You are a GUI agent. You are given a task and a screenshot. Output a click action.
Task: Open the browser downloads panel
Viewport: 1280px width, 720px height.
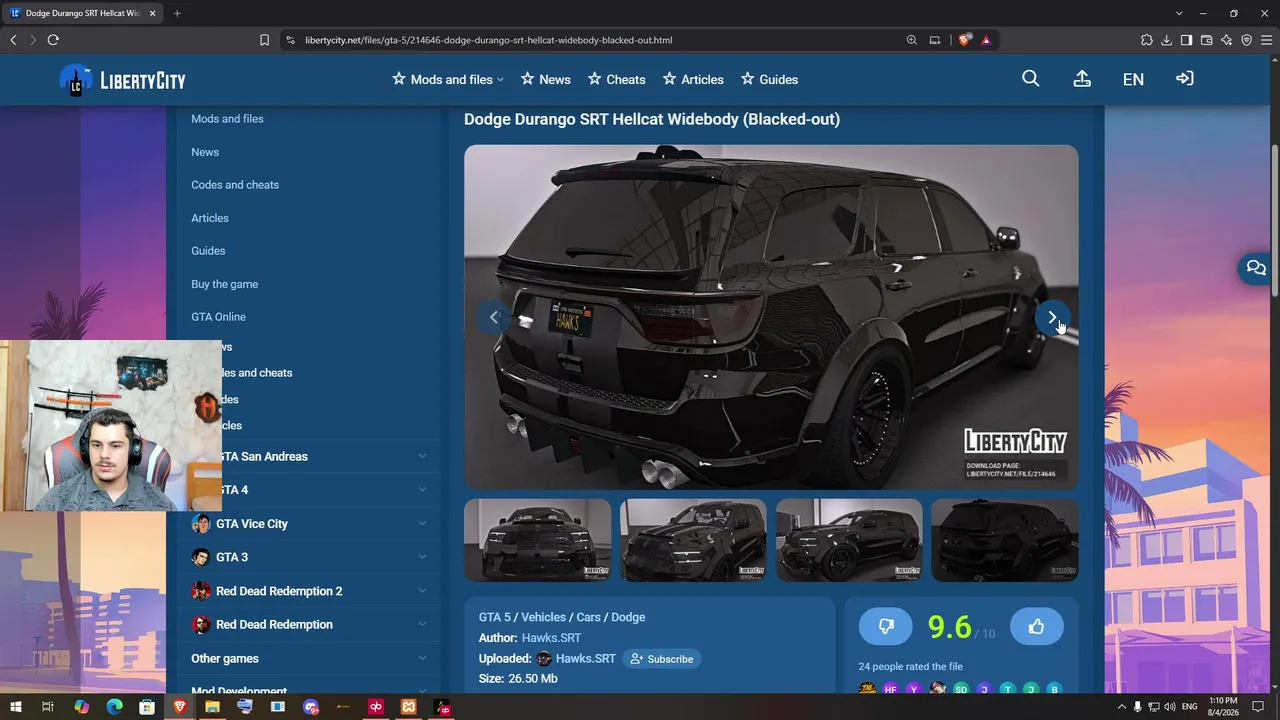(x=1167, y=40)
